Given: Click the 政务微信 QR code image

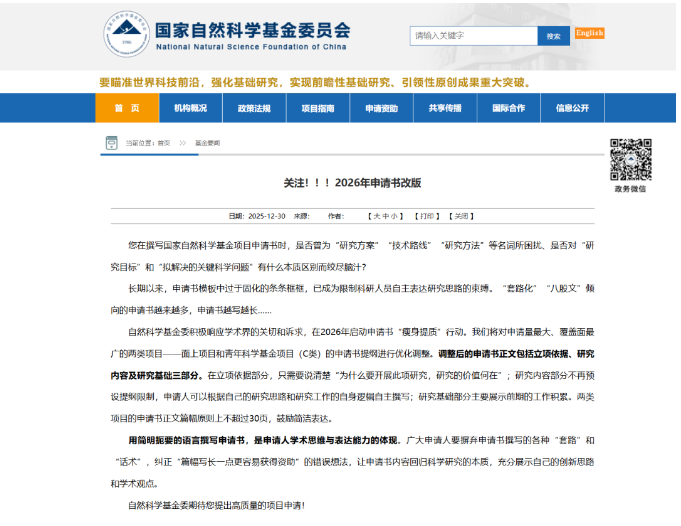Looking at the screenshot, I should (630, 159).
